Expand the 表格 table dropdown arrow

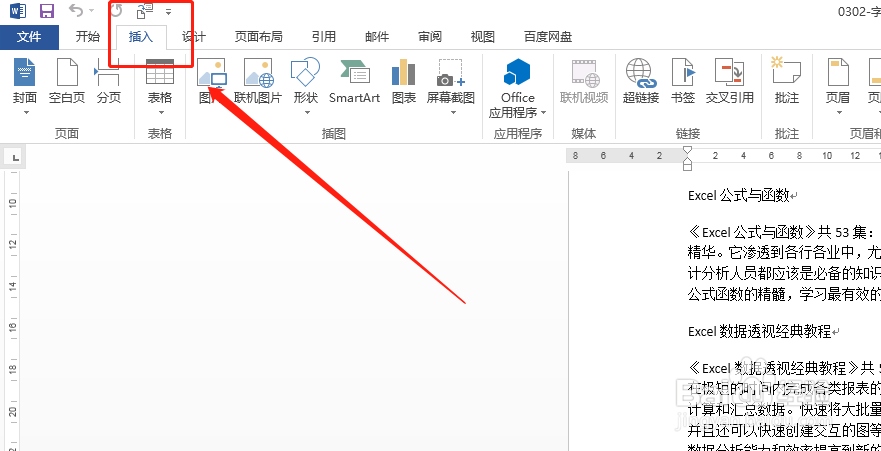(160, 113)
